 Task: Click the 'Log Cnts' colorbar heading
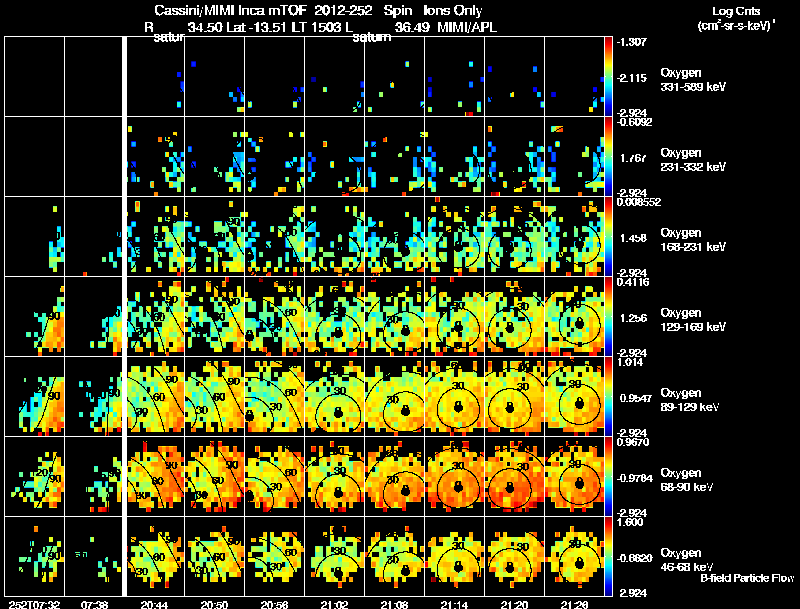pos(735,11)
